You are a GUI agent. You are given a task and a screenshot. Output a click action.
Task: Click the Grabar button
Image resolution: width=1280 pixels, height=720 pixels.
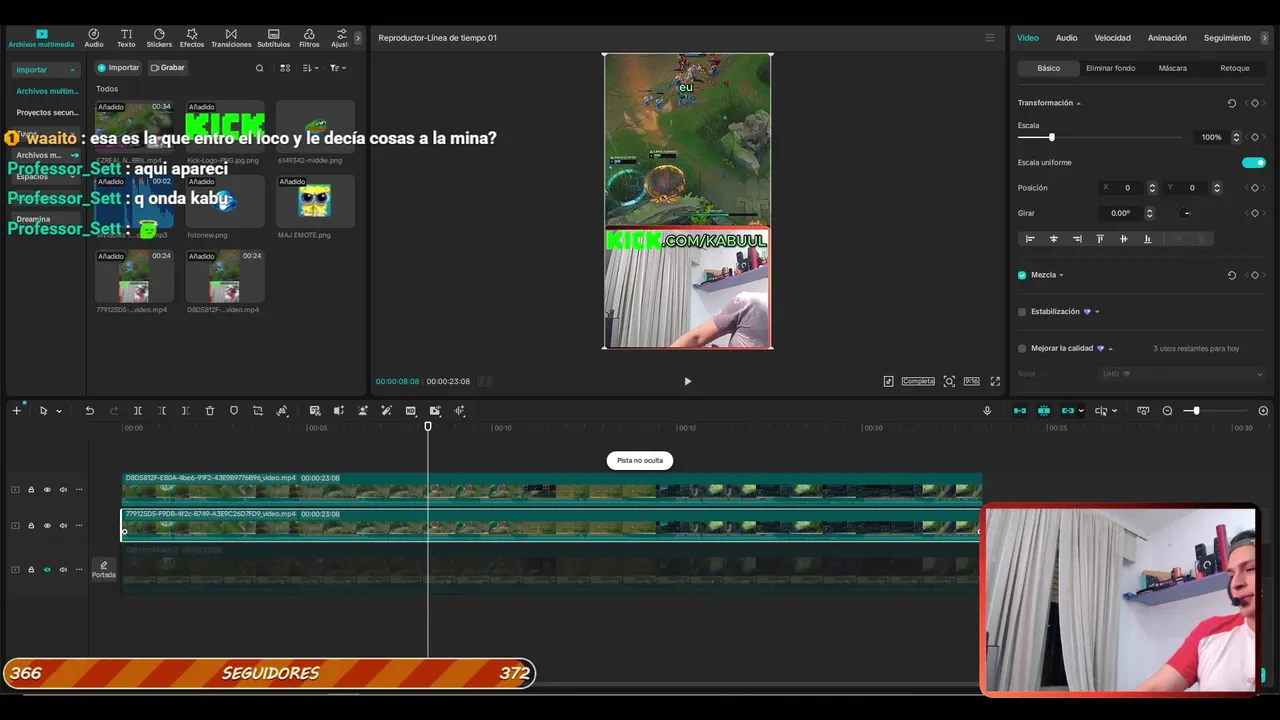click(167, 68)
